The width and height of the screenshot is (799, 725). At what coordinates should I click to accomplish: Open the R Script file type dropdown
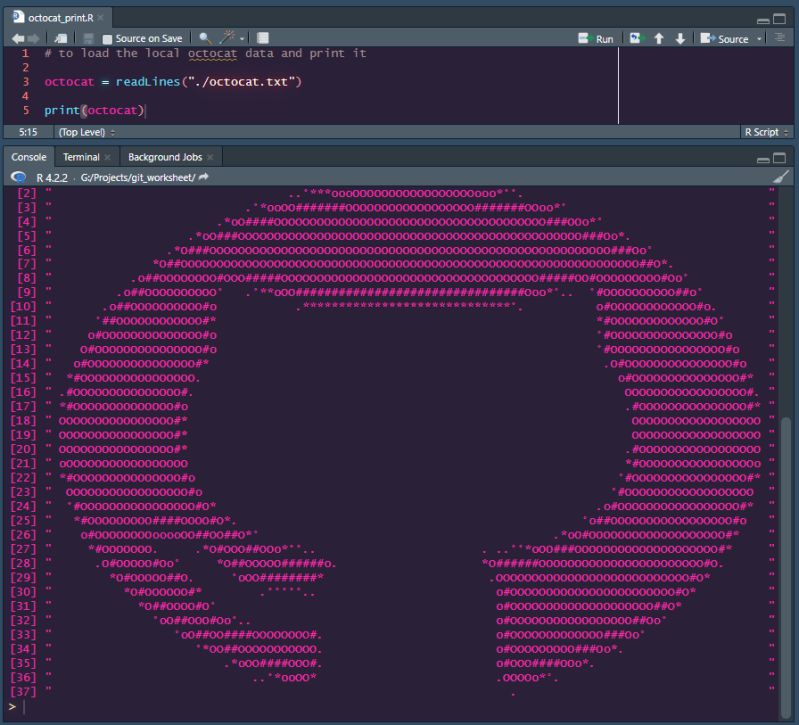coord(766,132)
